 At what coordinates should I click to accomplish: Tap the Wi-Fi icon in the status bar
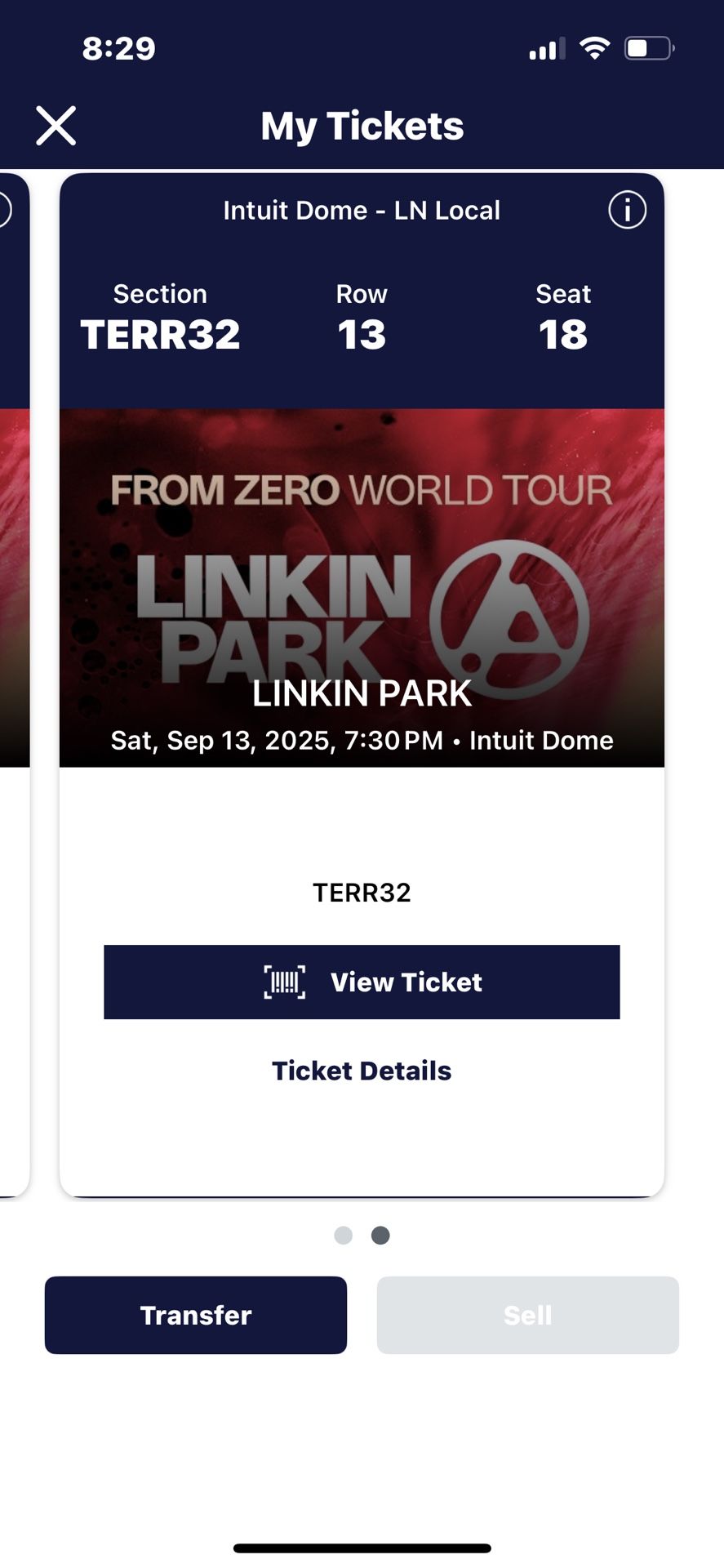point(597,49)
